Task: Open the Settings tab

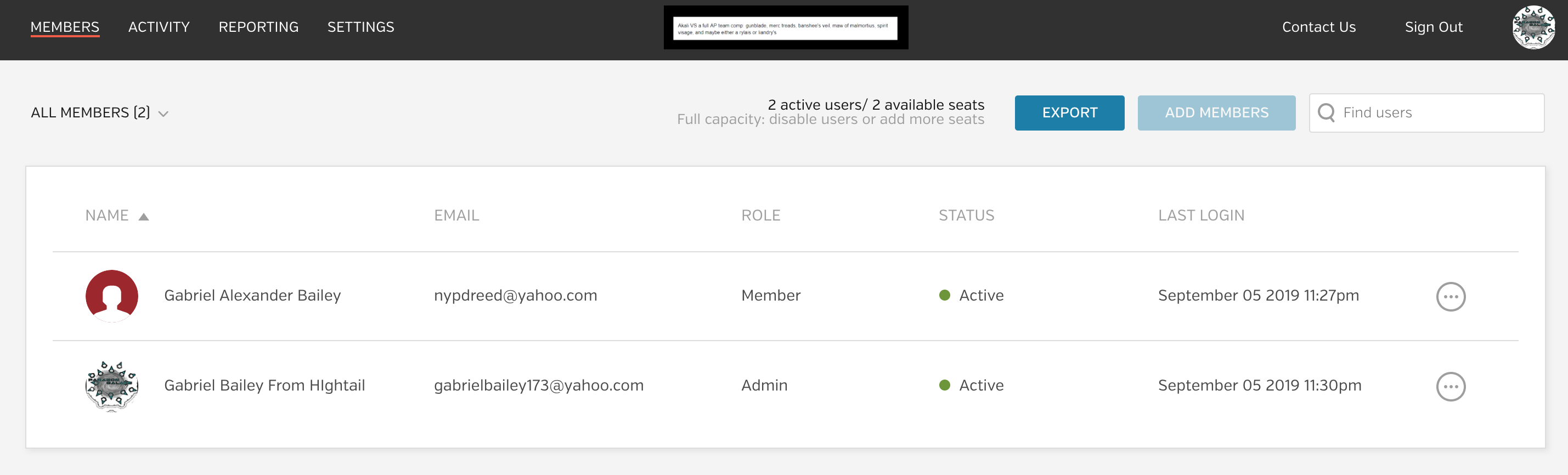Action: [361, 27]
